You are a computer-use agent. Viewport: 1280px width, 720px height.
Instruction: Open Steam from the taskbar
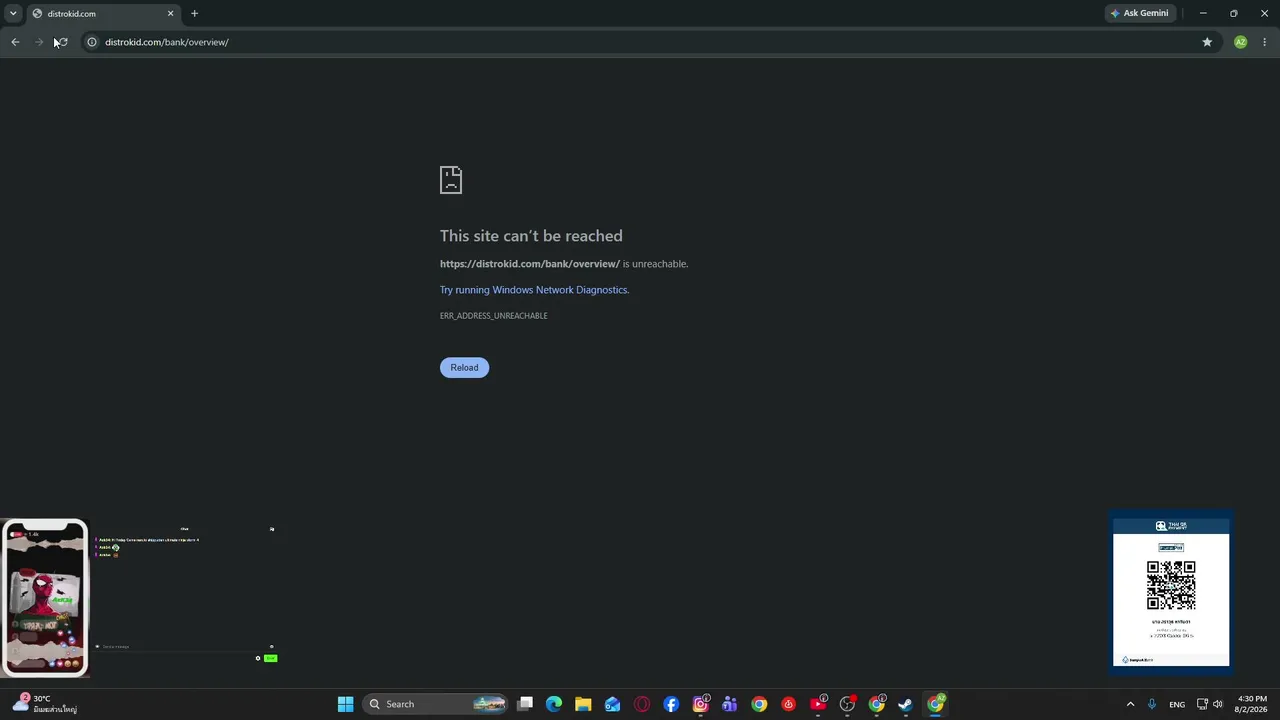(x=906, y=704)
